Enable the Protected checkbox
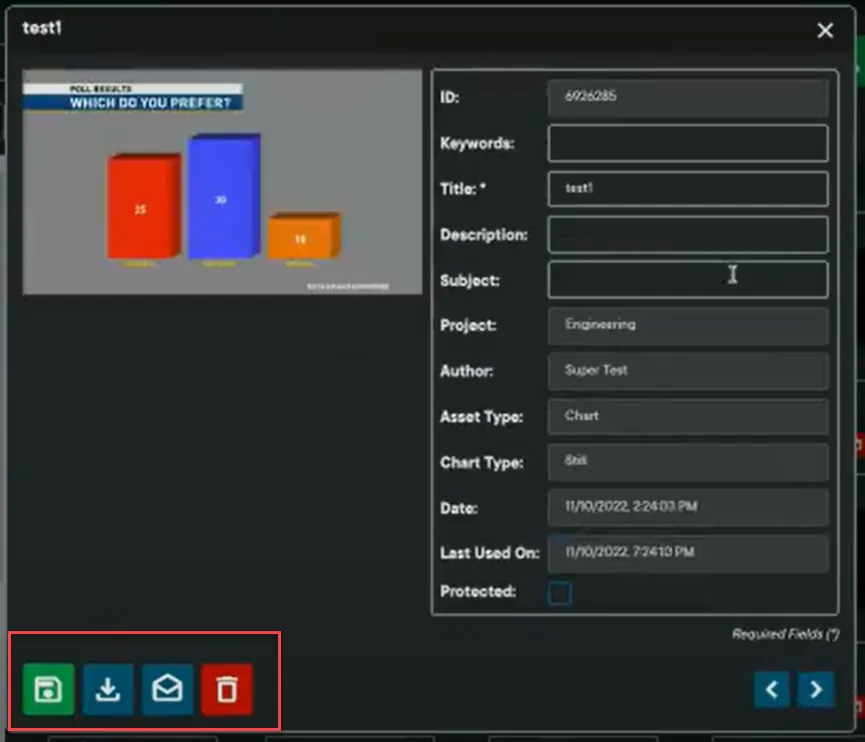Viewport: 865px width, 742px height. 560,594
